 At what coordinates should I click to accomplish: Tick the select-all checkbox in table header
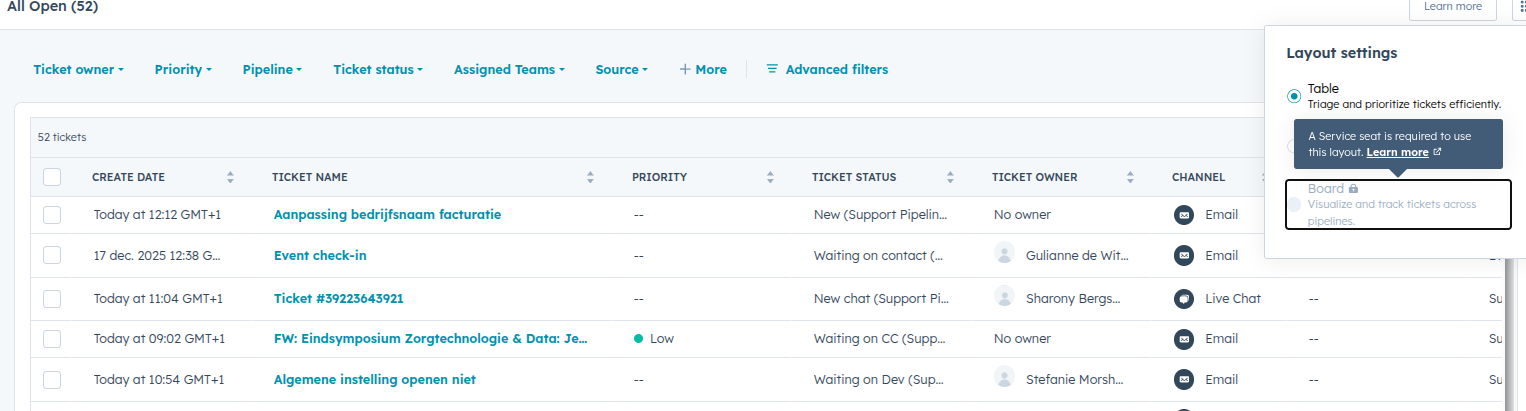pos(52,177)
